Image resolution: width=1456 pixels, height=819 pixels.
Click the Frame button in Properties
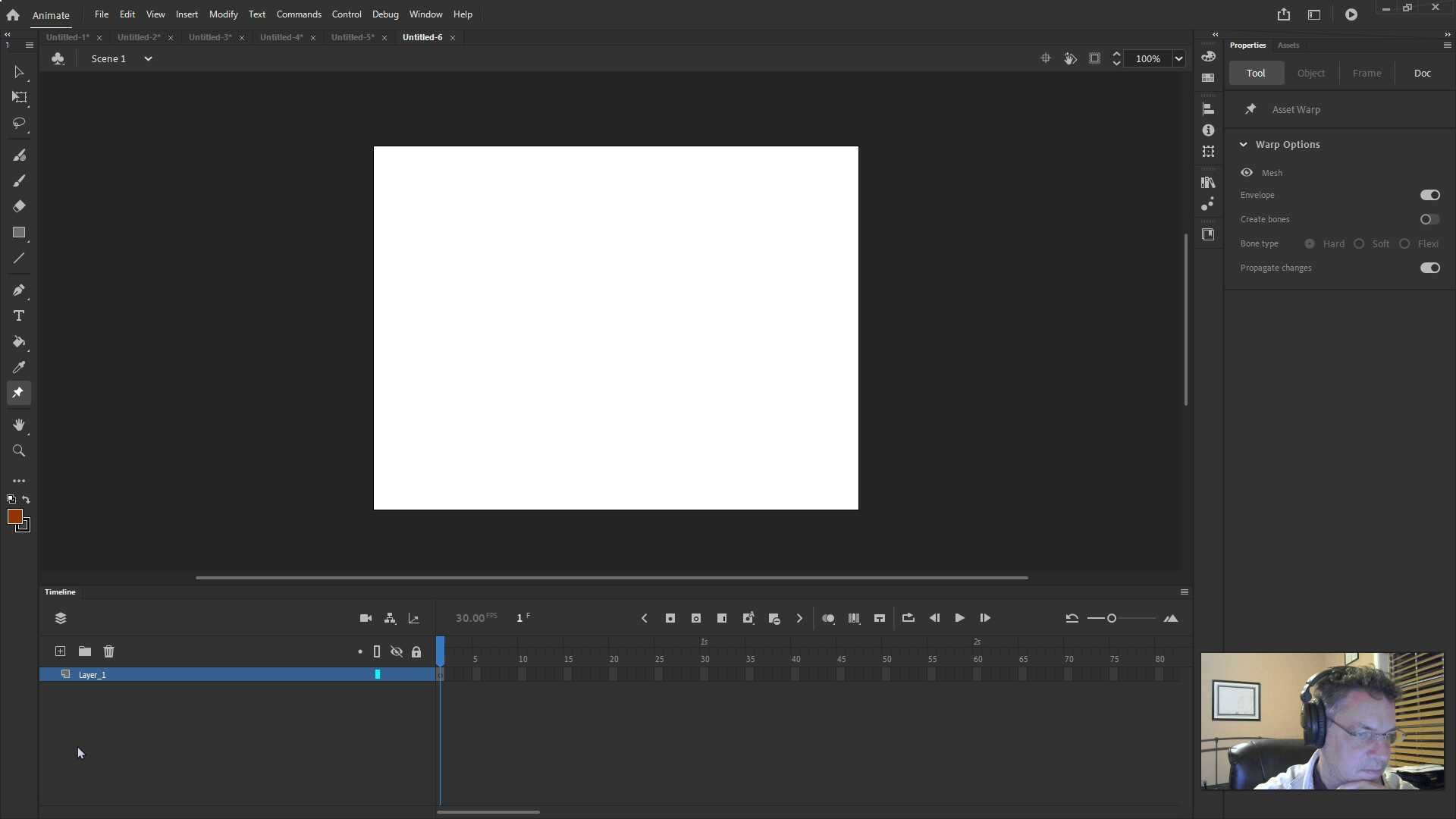(x=1367, y=73)
